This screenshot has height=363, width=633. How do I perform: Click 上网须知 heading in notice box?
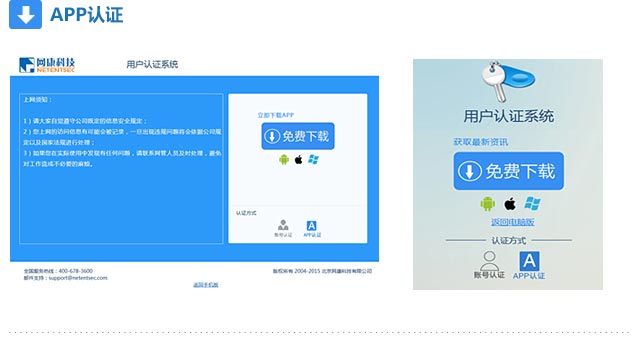[x=37, y=100]
